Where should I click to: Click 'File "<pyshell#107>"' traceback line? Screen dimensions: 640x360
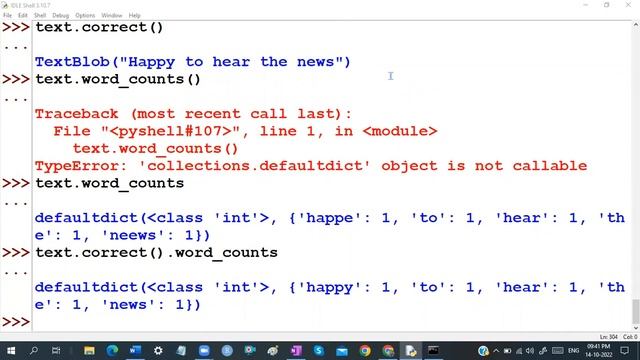pyautogui.click(x=245, y=131)
